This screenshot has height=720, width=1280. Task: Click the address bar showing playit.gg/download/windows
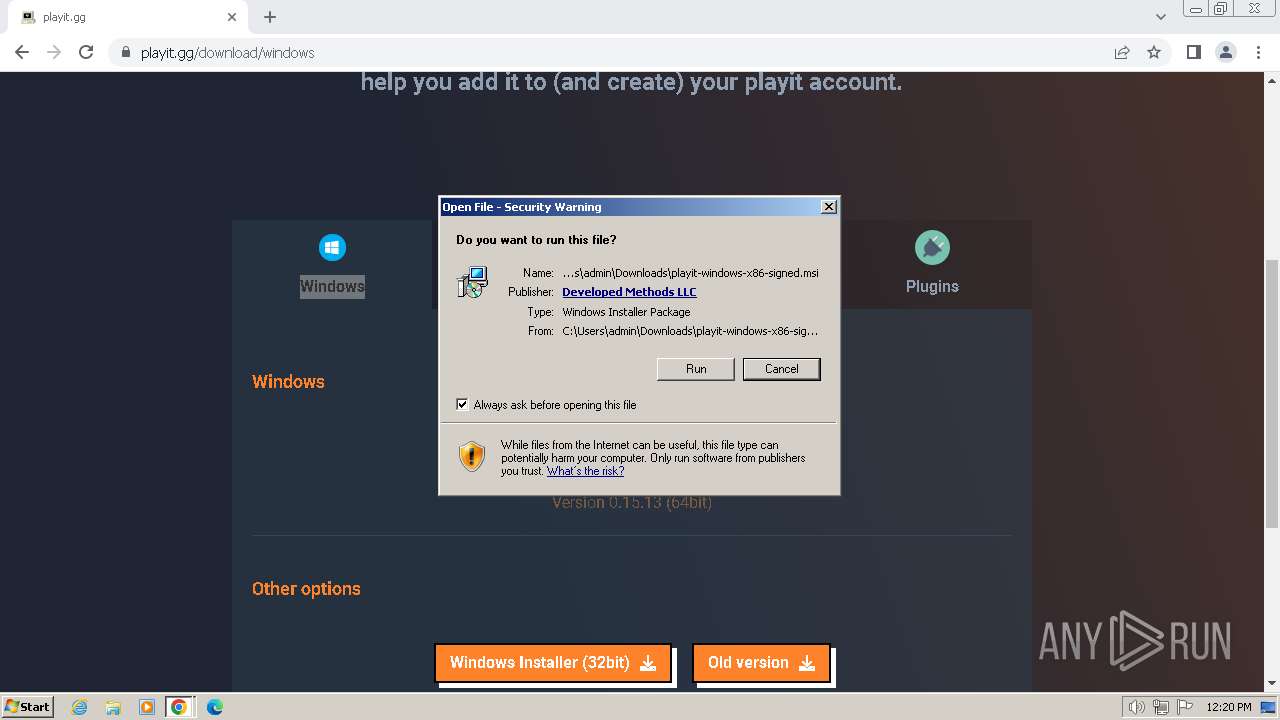pyautogui.click(x=610, y=52)
